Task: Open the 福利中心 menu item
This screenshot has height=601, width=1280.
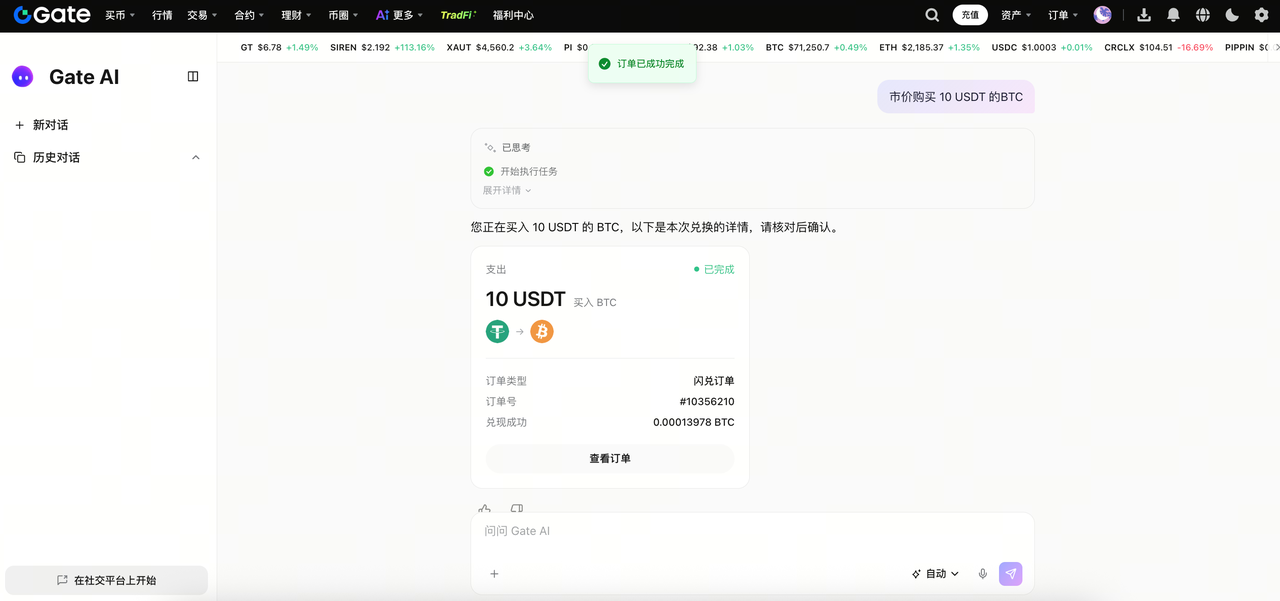Action: pos(513,15)
